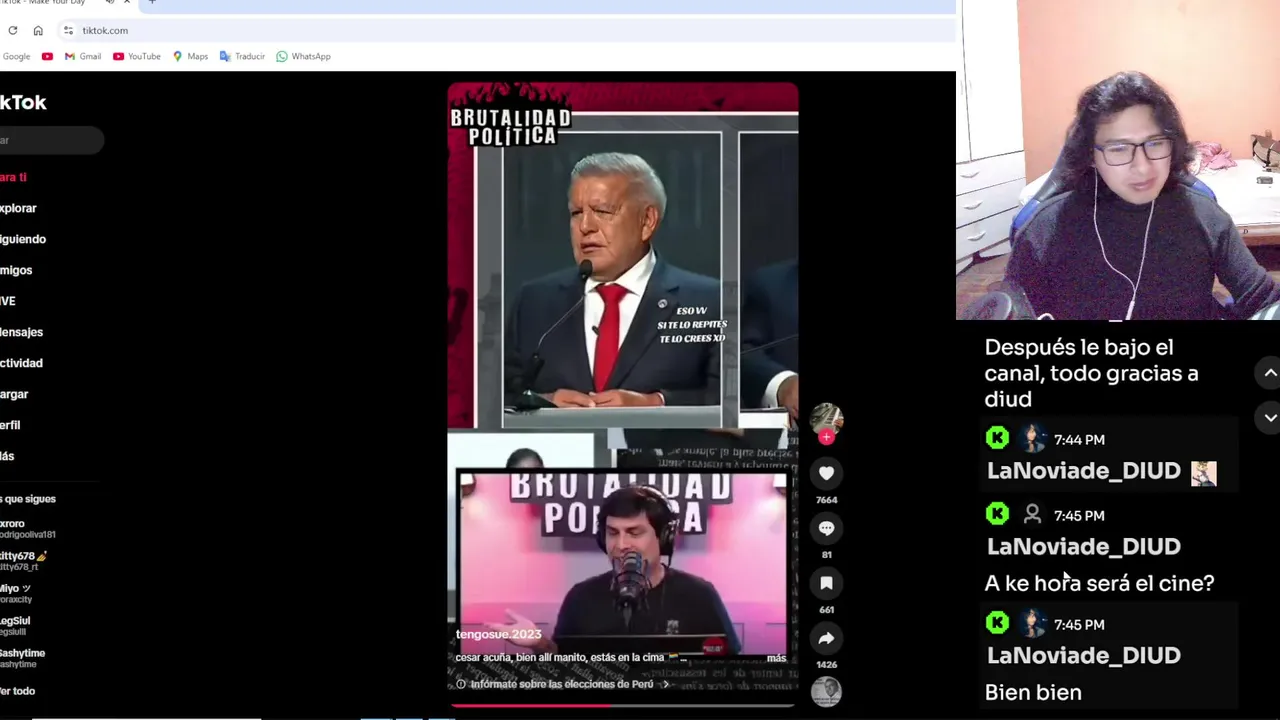Open Perfil page
The width and height of the screenshot is (1280, 720).
pyautogui.click(x=10, y=425)
